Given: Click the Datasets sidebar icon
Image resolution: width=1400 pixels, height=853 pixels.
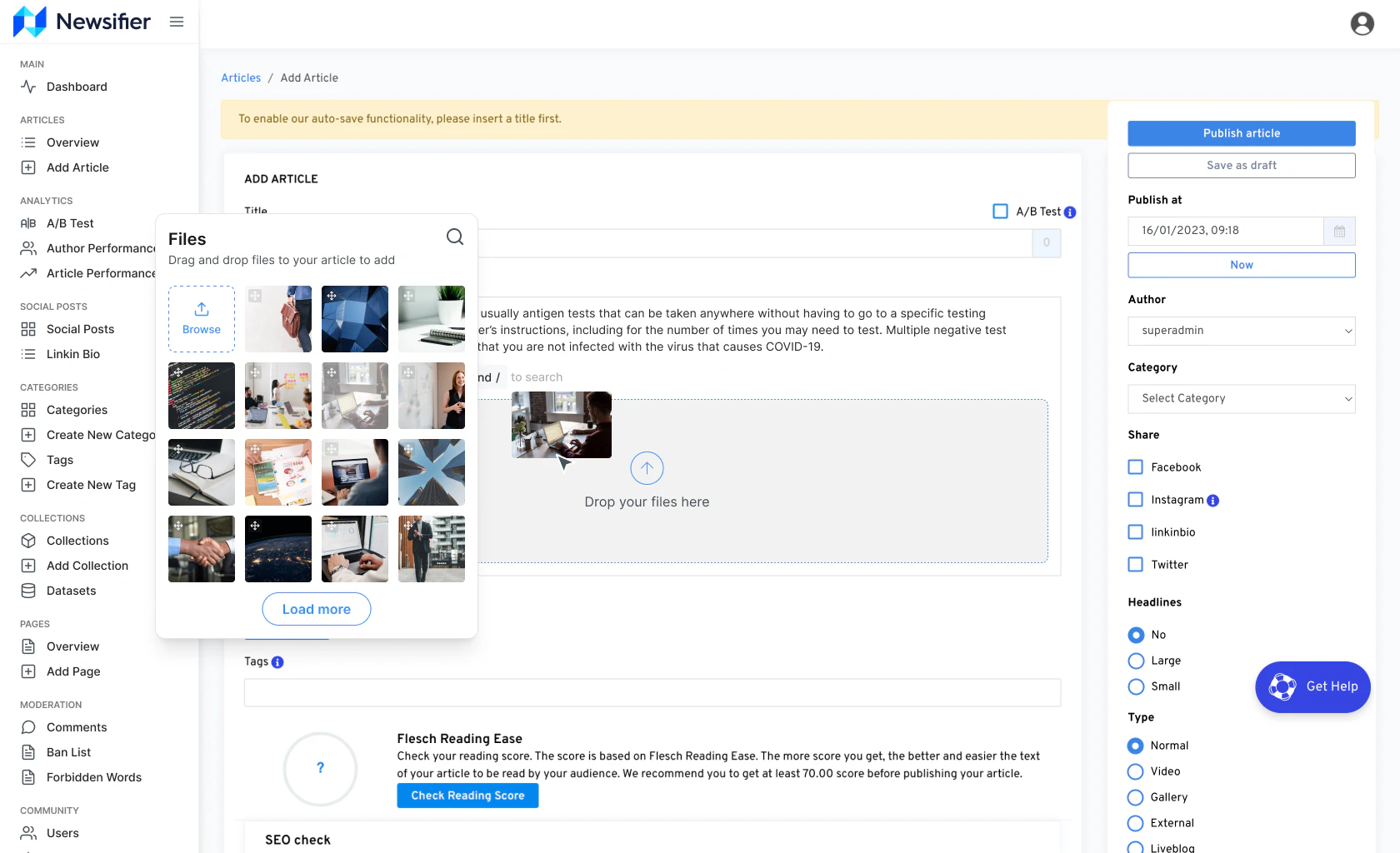Looking at the screenshot, I should 27,591.
